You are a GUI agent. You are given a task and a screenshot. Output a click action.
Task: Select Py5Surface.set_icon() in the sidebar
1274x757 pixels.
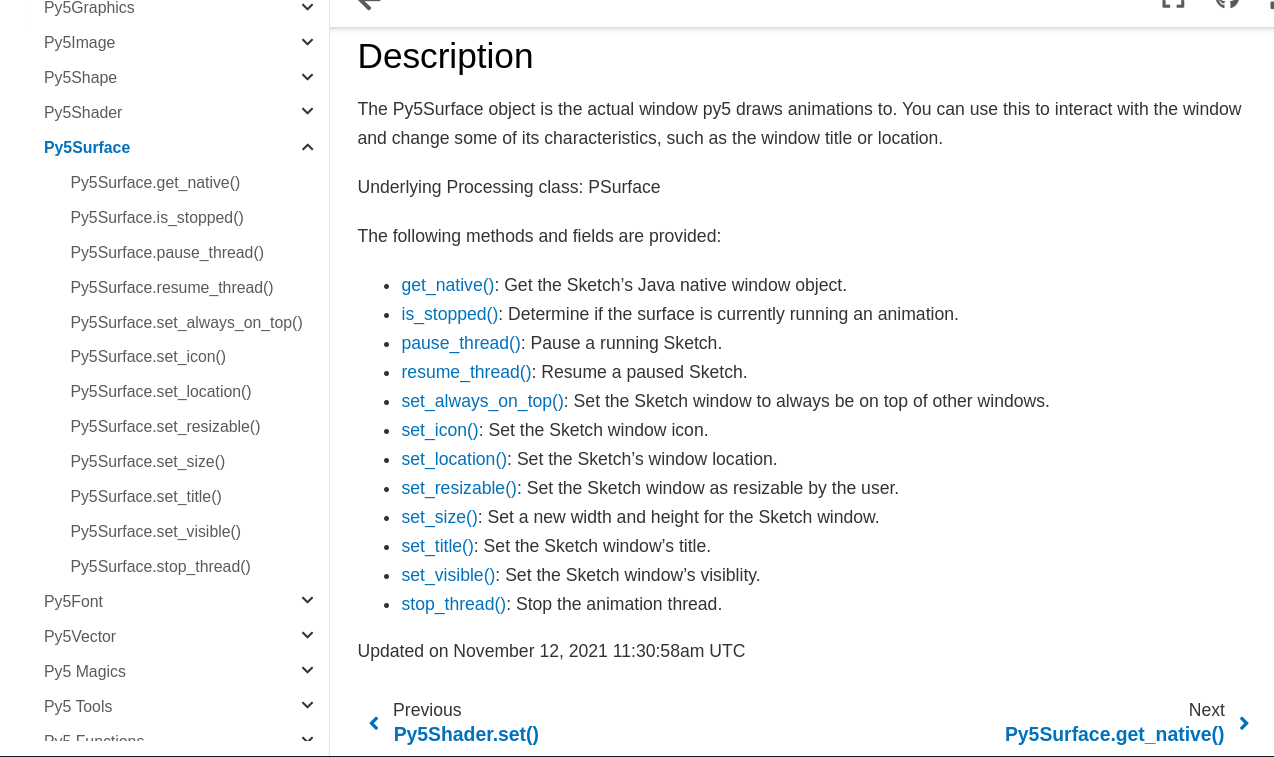(148, 356)
